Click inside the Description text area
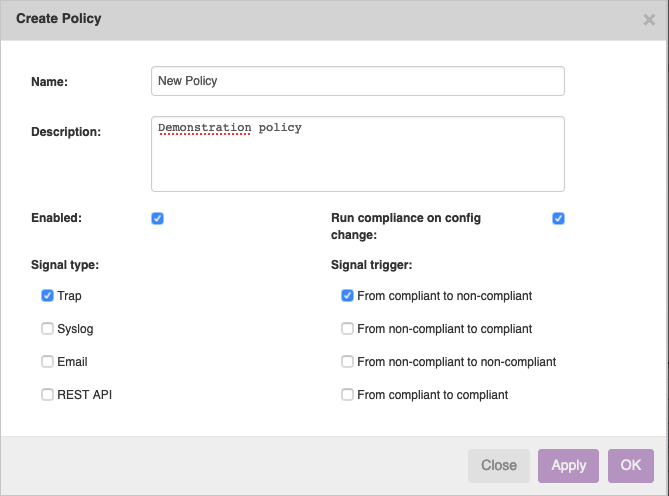 (358, 154)
